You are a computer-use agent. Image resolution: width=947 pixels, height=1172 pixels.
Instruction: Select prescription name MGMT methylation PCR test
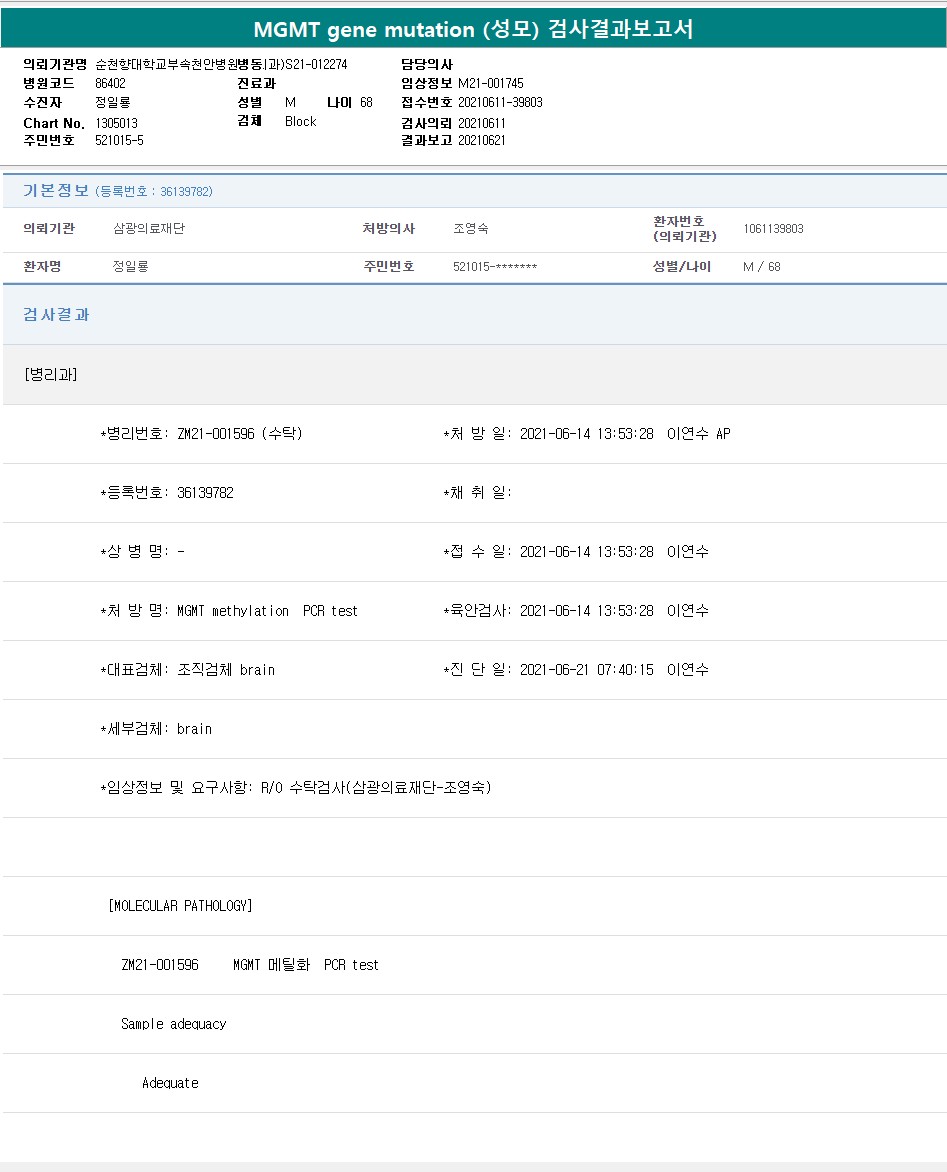coord(267,611)
